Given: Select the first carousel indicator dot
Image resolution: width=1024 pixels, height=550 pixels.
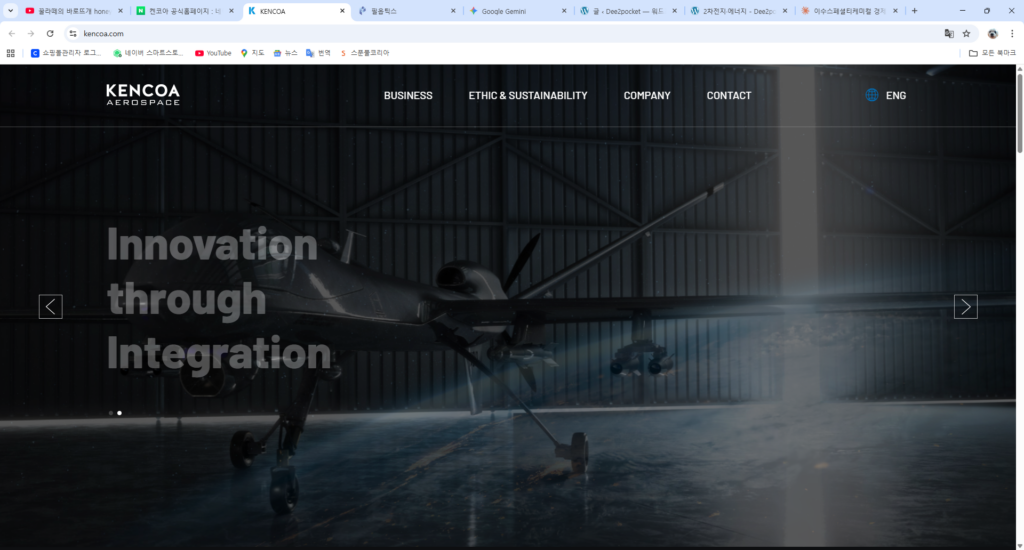Looking at the screenshot, I should [x=110, y=412].
